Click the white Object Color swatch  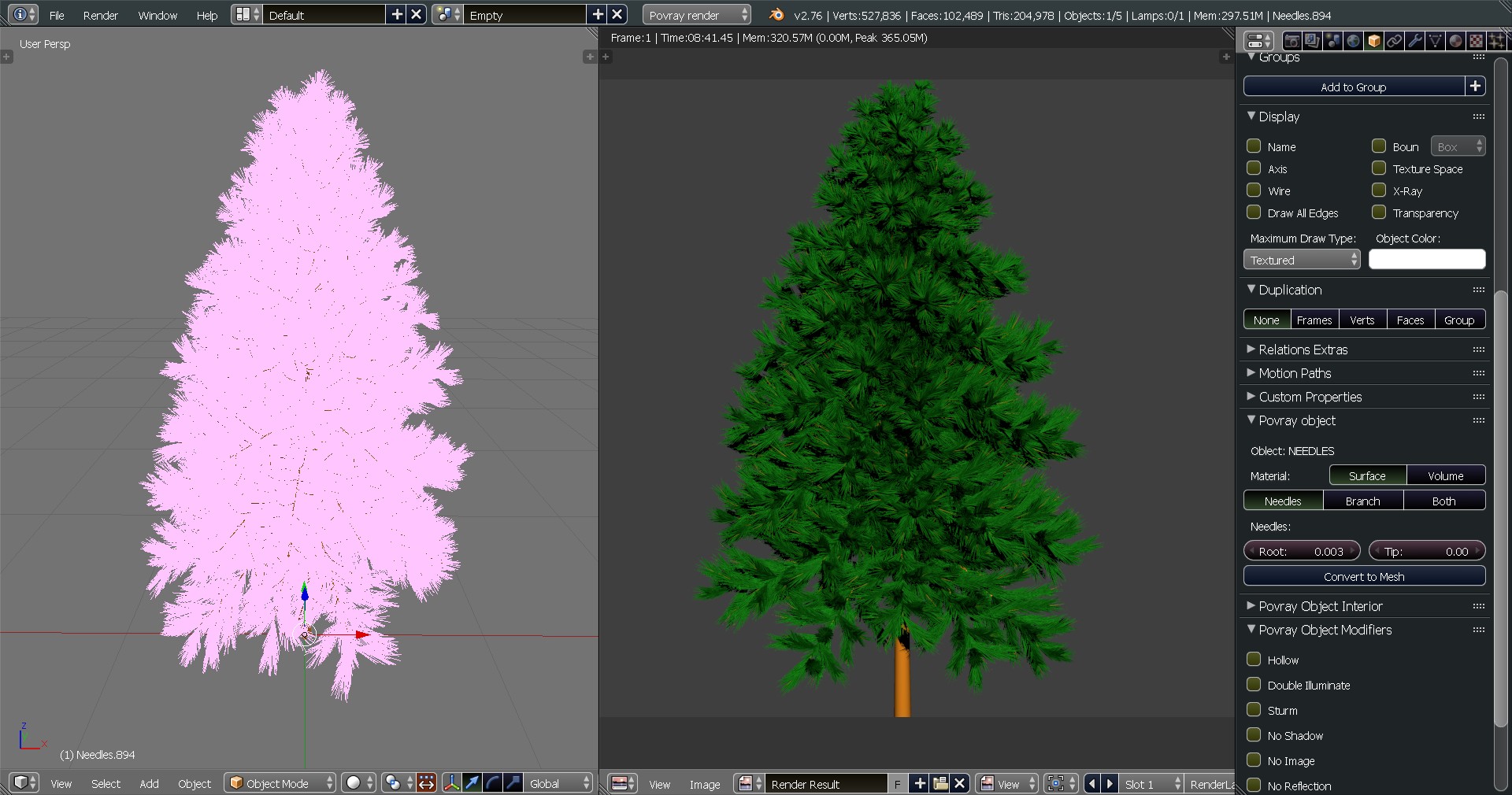coord(1426,260)
